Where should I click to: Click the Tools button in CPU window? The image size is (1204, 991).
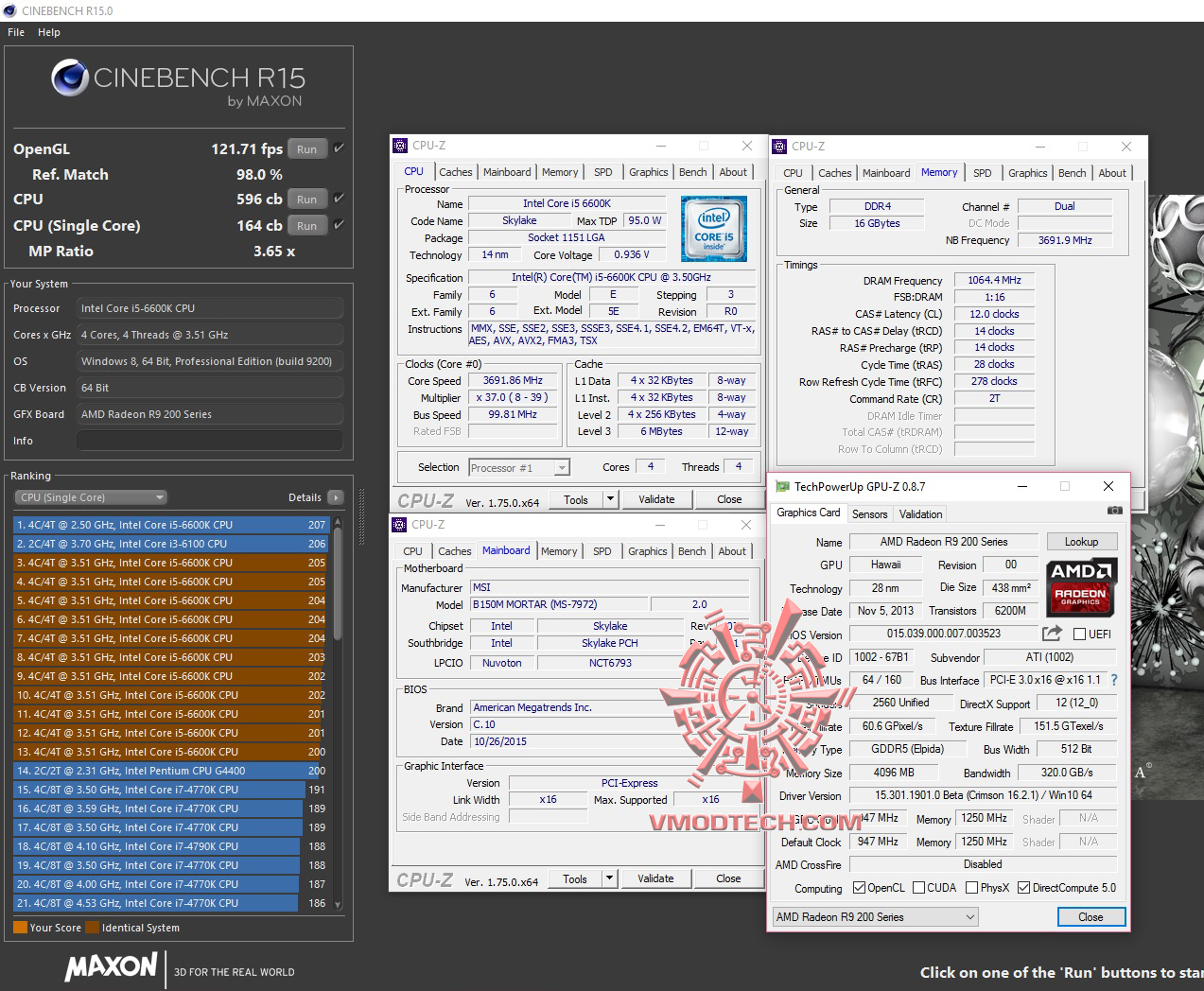[x=576, y=499]
